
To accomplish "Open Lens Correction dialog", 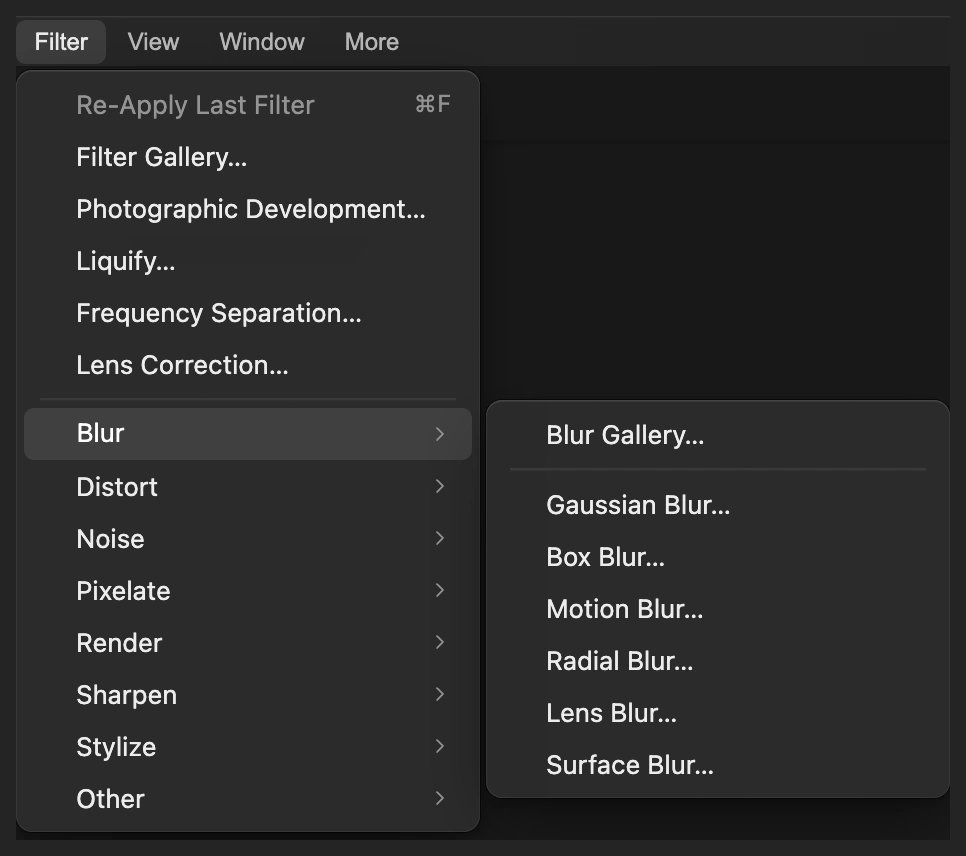I will [x=248, y=365].
